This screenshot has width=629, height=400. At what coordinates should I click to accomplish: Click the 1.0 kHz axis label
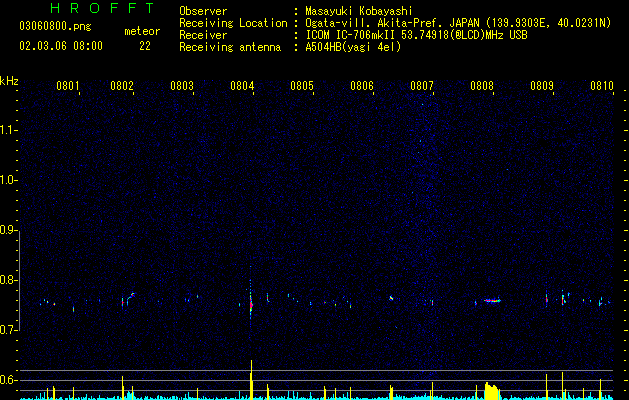8,180
